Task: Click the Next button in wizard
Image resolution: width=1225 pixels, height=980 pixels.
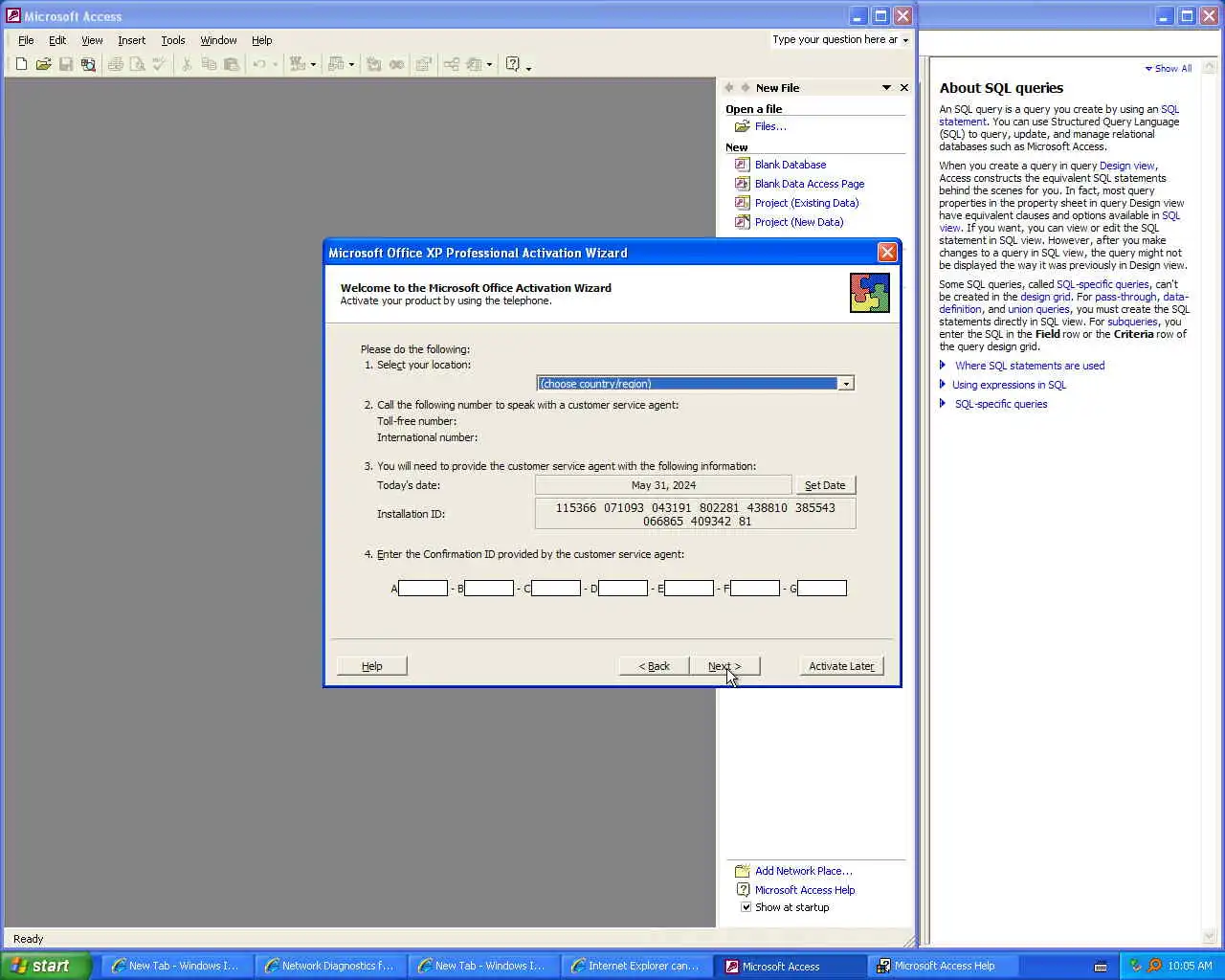Action: [724, 666]
